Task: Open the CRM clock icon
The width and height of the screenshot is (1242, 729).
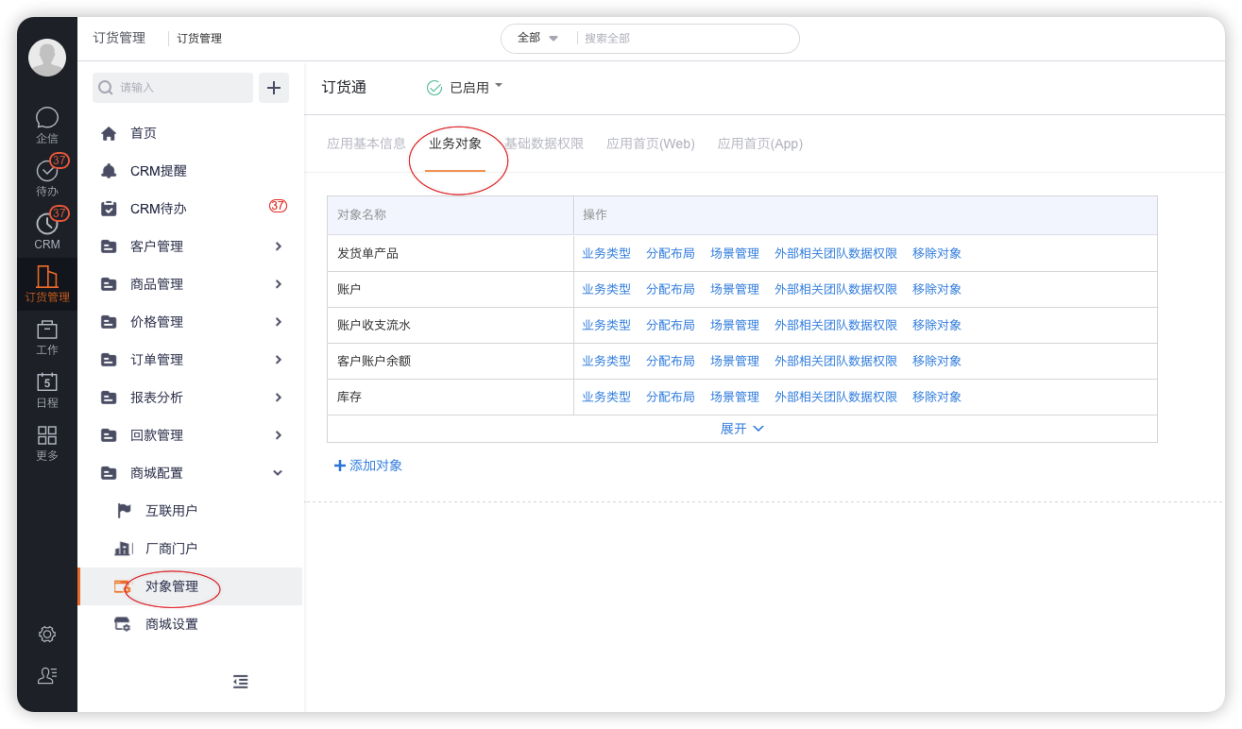Action: (47, 224)
